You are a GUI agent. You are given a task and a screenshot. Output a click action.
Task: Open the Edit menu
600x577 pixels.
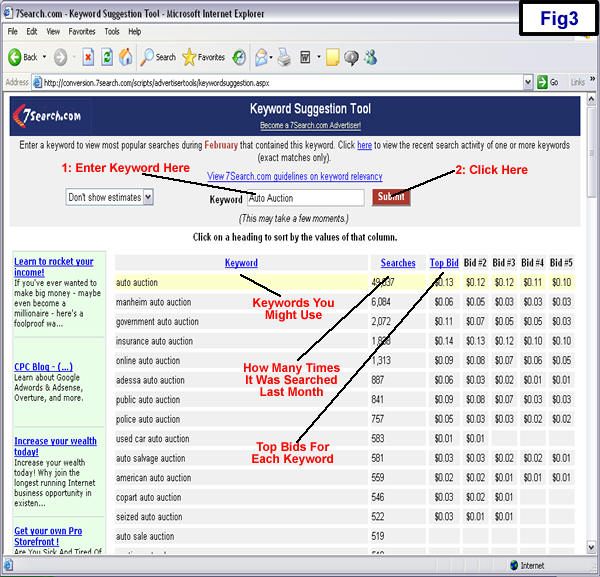(x=32, y=31)
